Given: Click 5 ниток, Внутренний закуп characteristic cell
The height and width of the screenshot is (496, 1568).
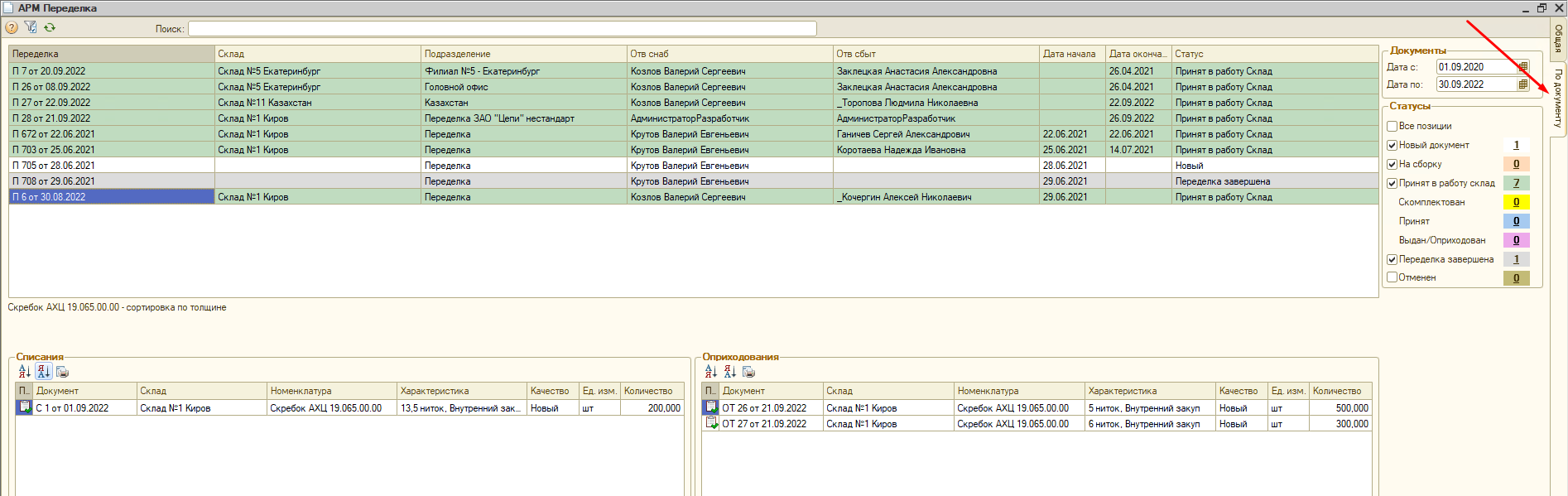Looking at the screenshot, I should [1150, 408].
